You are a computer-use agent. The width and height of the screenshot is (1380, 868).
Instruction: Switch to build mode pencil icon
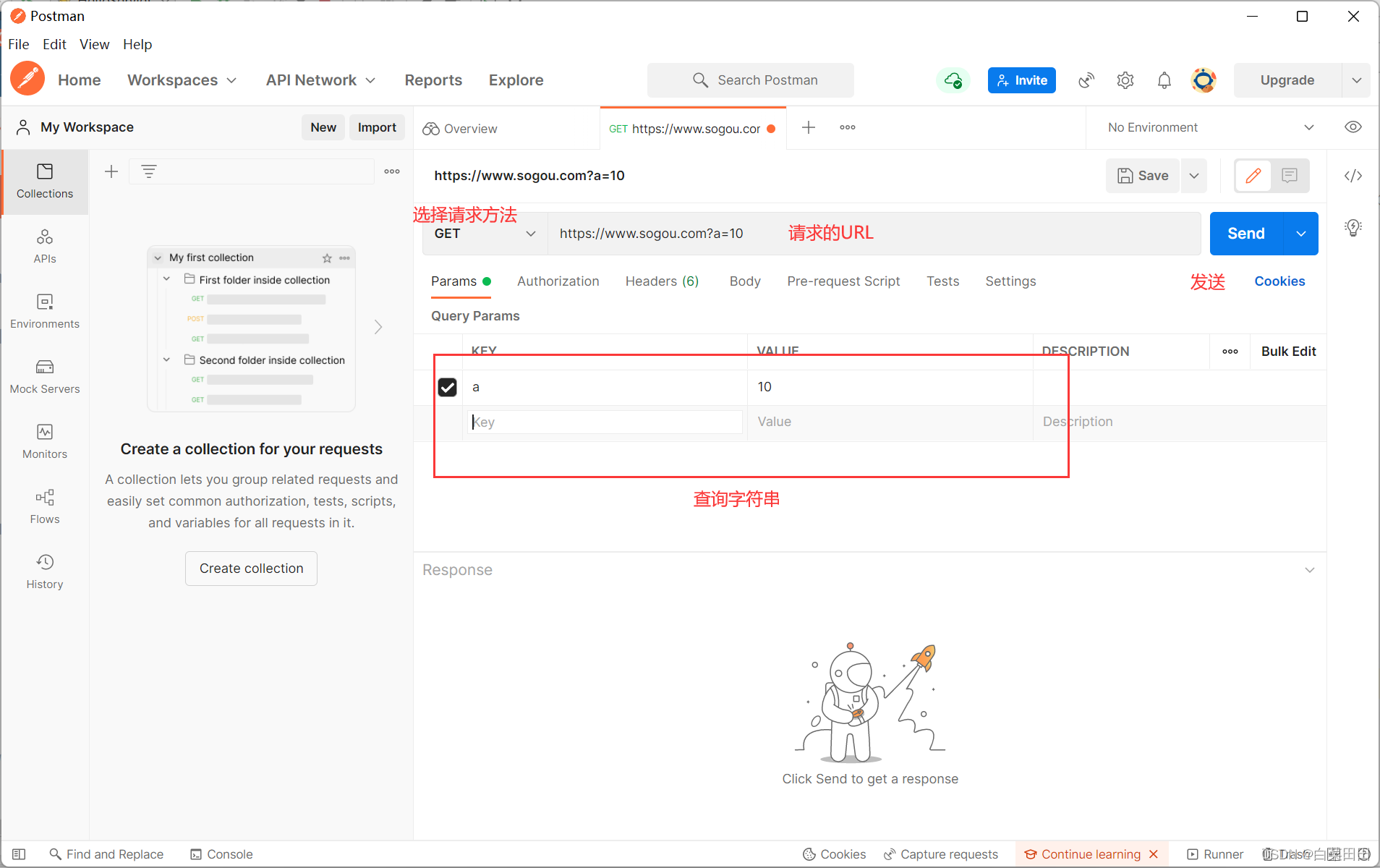pos(1253,176)
